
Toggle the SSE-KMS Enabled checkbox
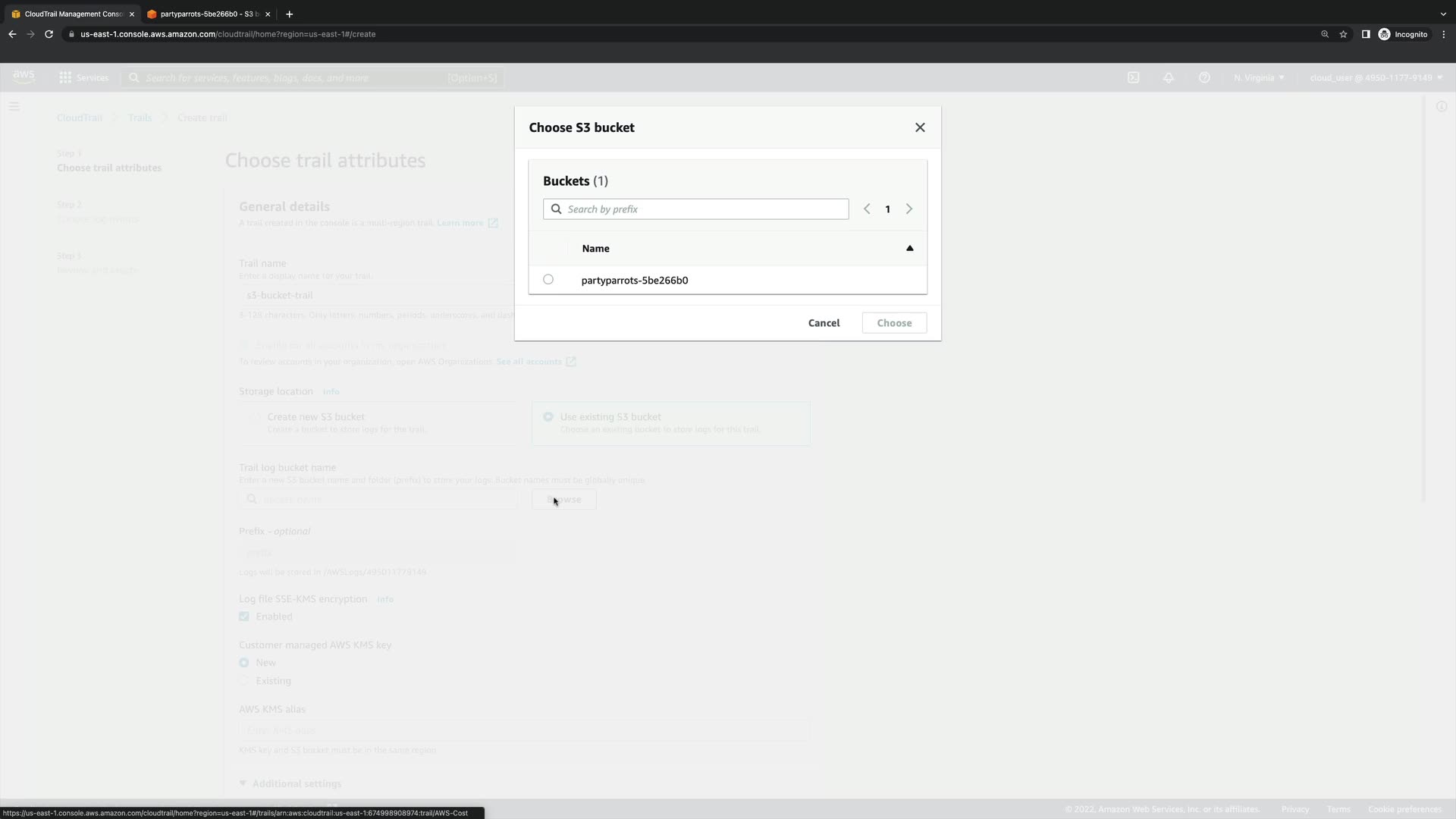click(x=244, y=617)
